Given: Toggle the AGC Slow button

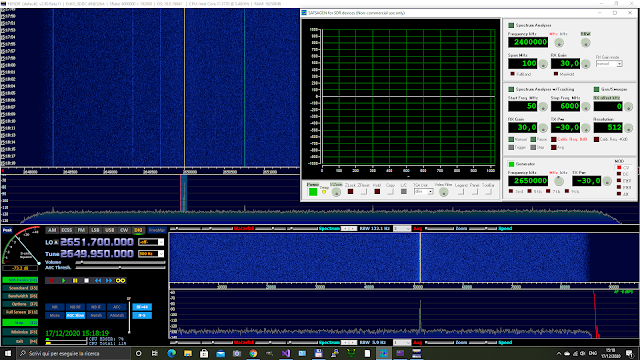Looking at the screenshot, I should (x=76, y=316).
